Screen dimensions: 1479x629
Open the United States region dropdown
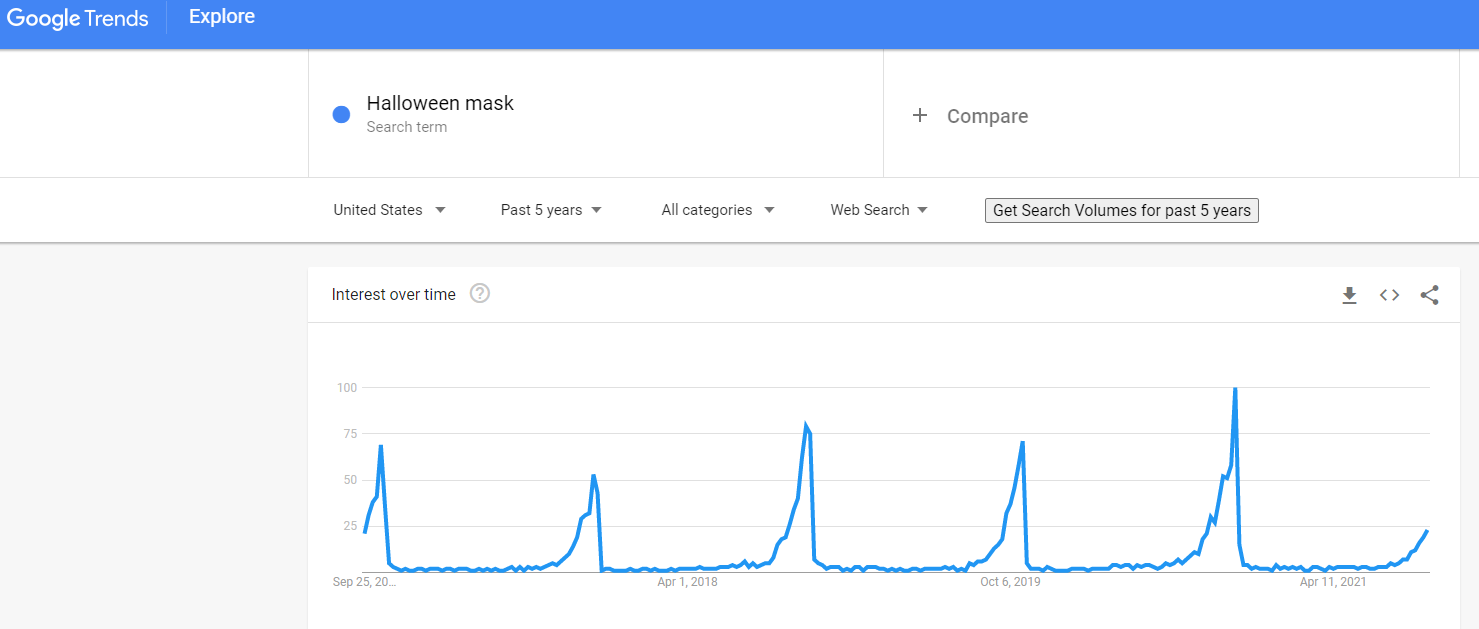click(x=389, y=210)
